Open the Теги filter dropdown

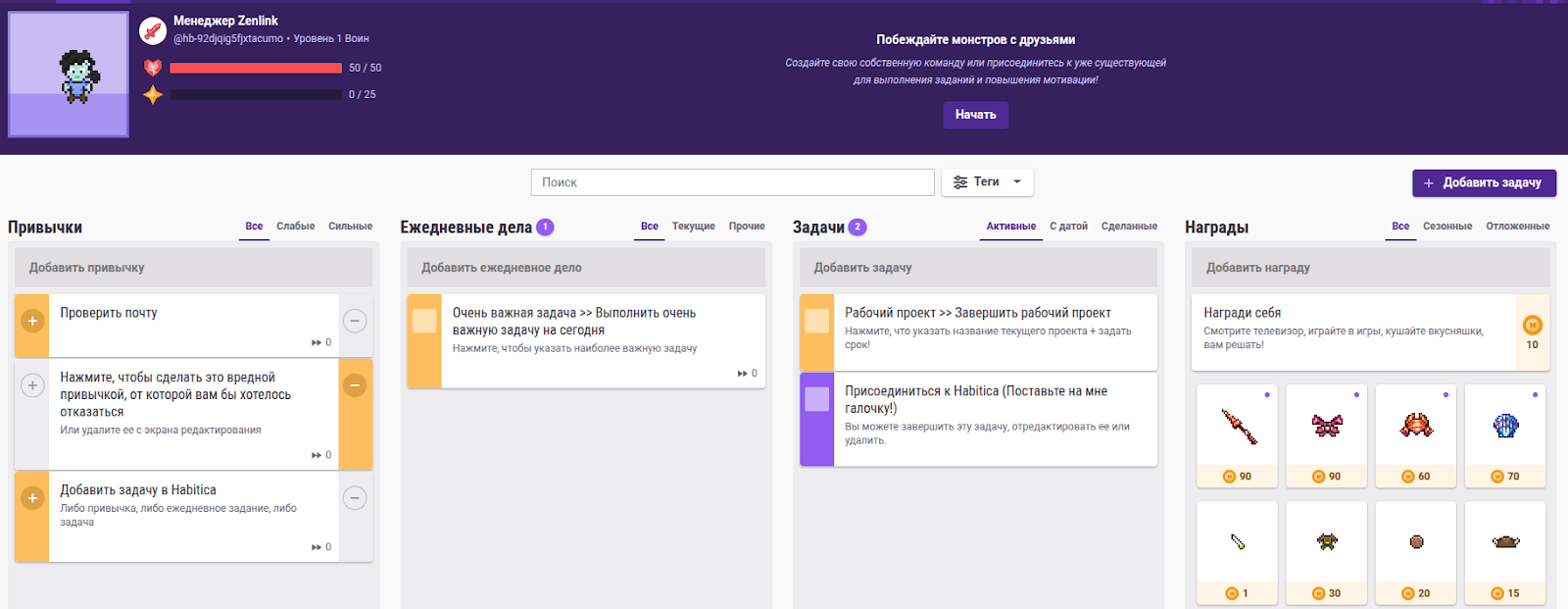pos(987,182)
